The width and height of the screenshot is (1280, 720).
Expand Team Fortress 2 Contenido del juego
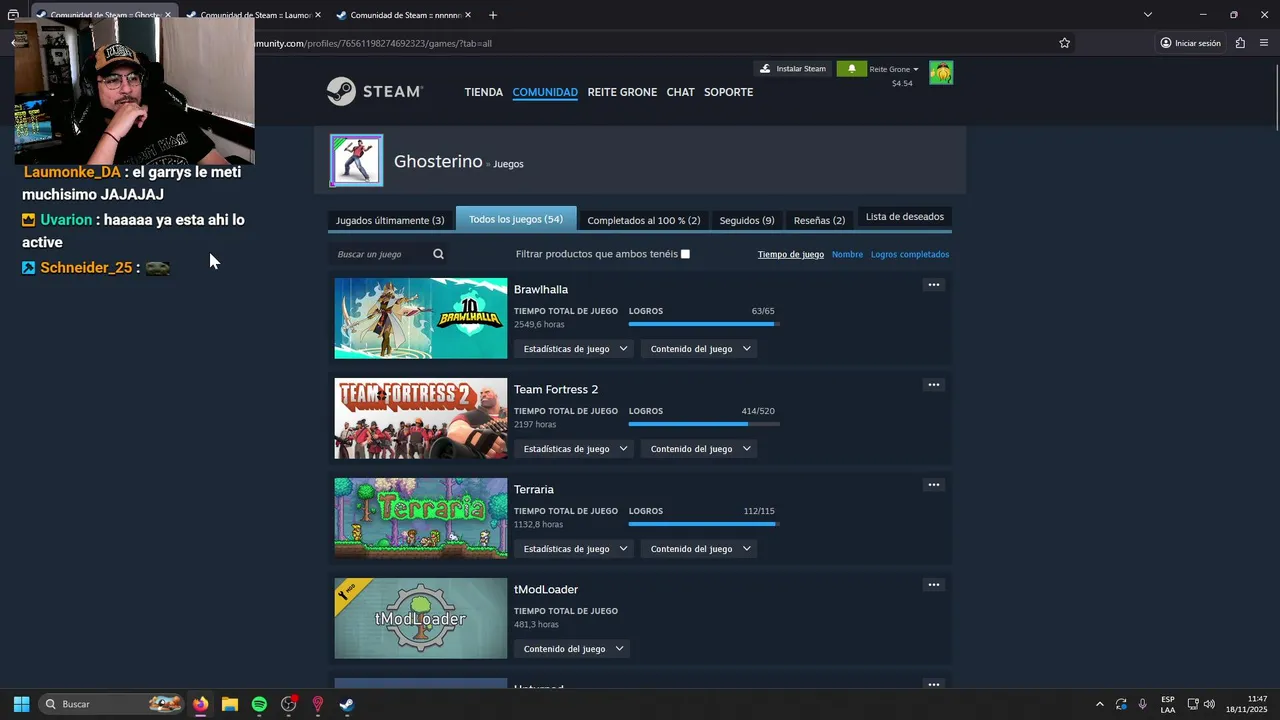[x=699, y=449]
